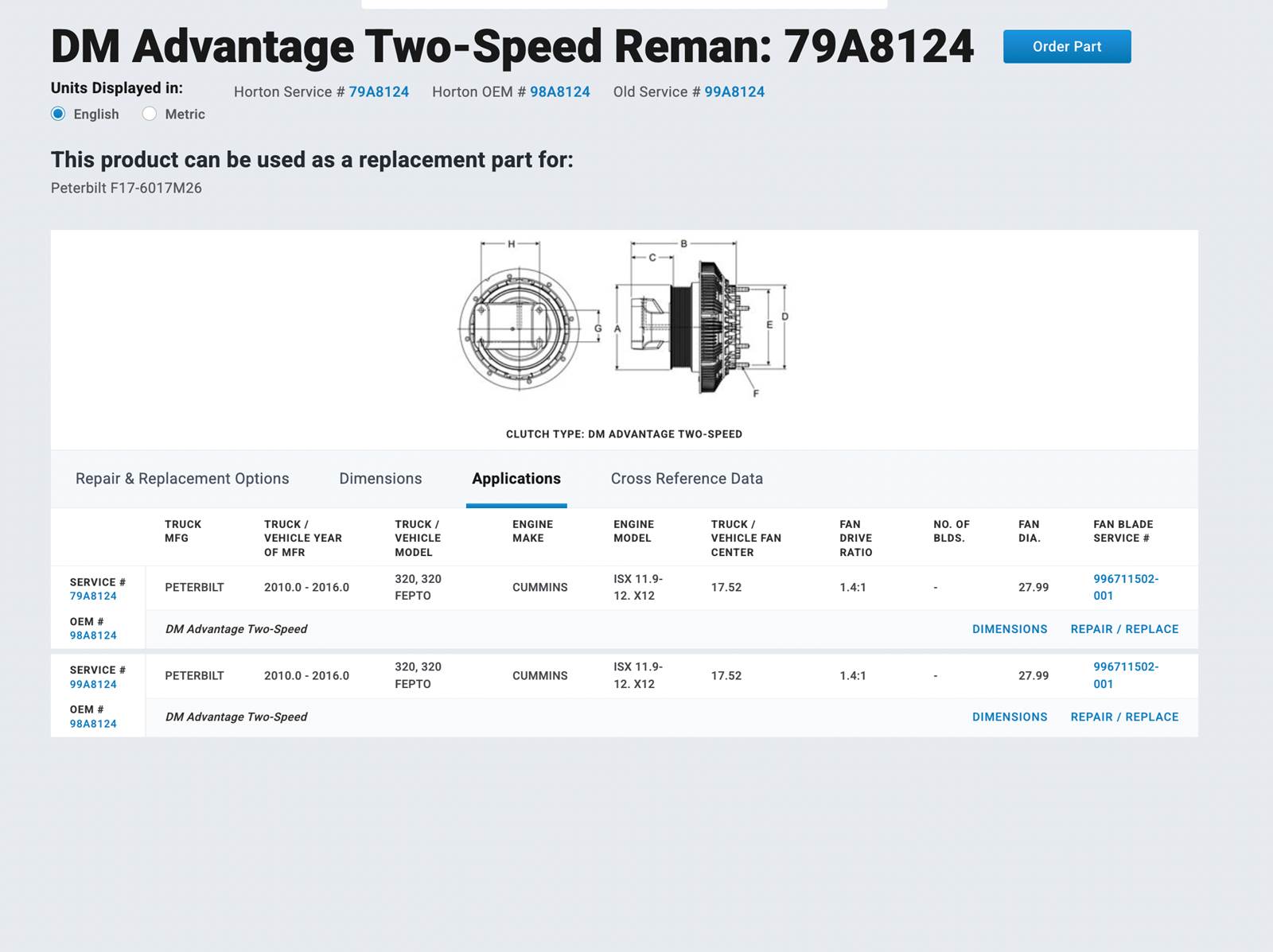Open the Cross Reference Data tab
This screenshot has height=952, width=1273.
[x=687, y=479]
